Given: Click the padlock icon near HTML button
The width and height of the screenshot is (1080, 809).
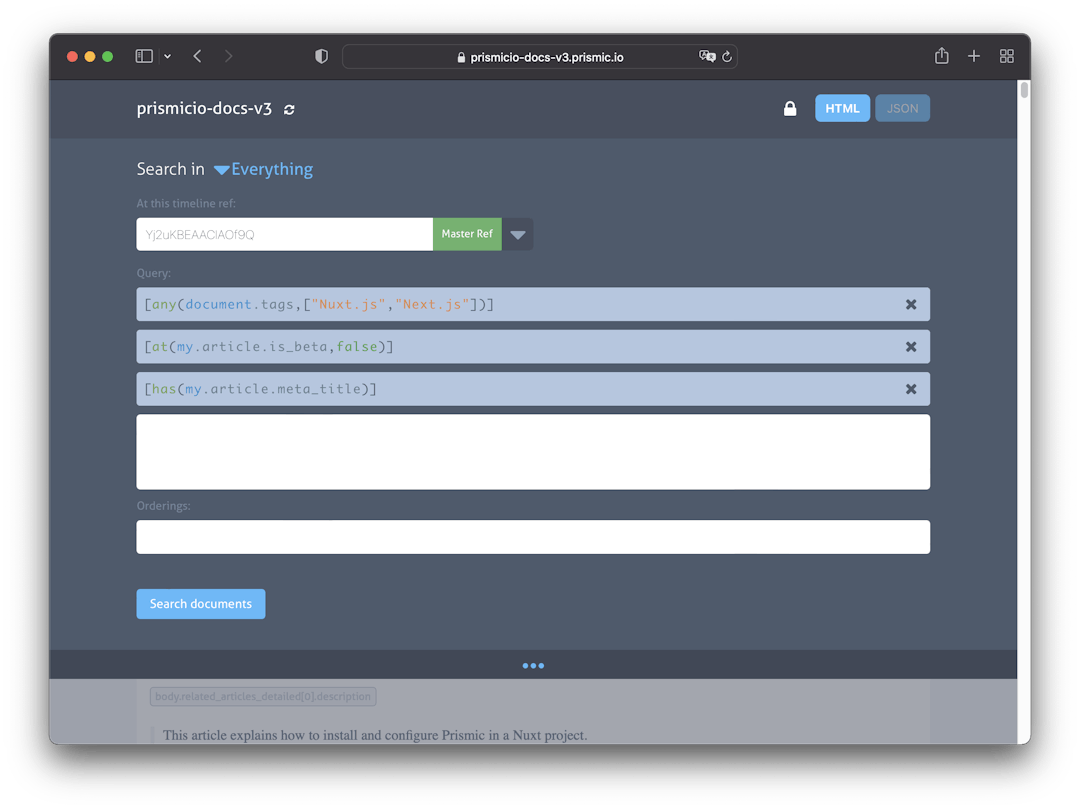Looking at the screenshot, I should click(790, 107).
